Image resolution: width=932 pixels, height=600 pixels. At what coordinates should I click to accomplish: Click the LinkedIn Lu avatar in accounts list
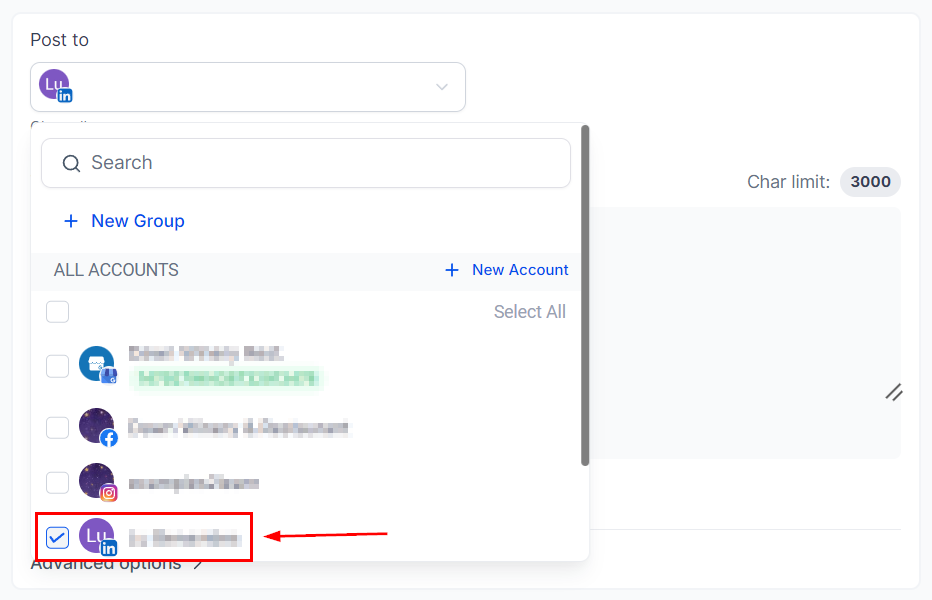click(97, 537)
